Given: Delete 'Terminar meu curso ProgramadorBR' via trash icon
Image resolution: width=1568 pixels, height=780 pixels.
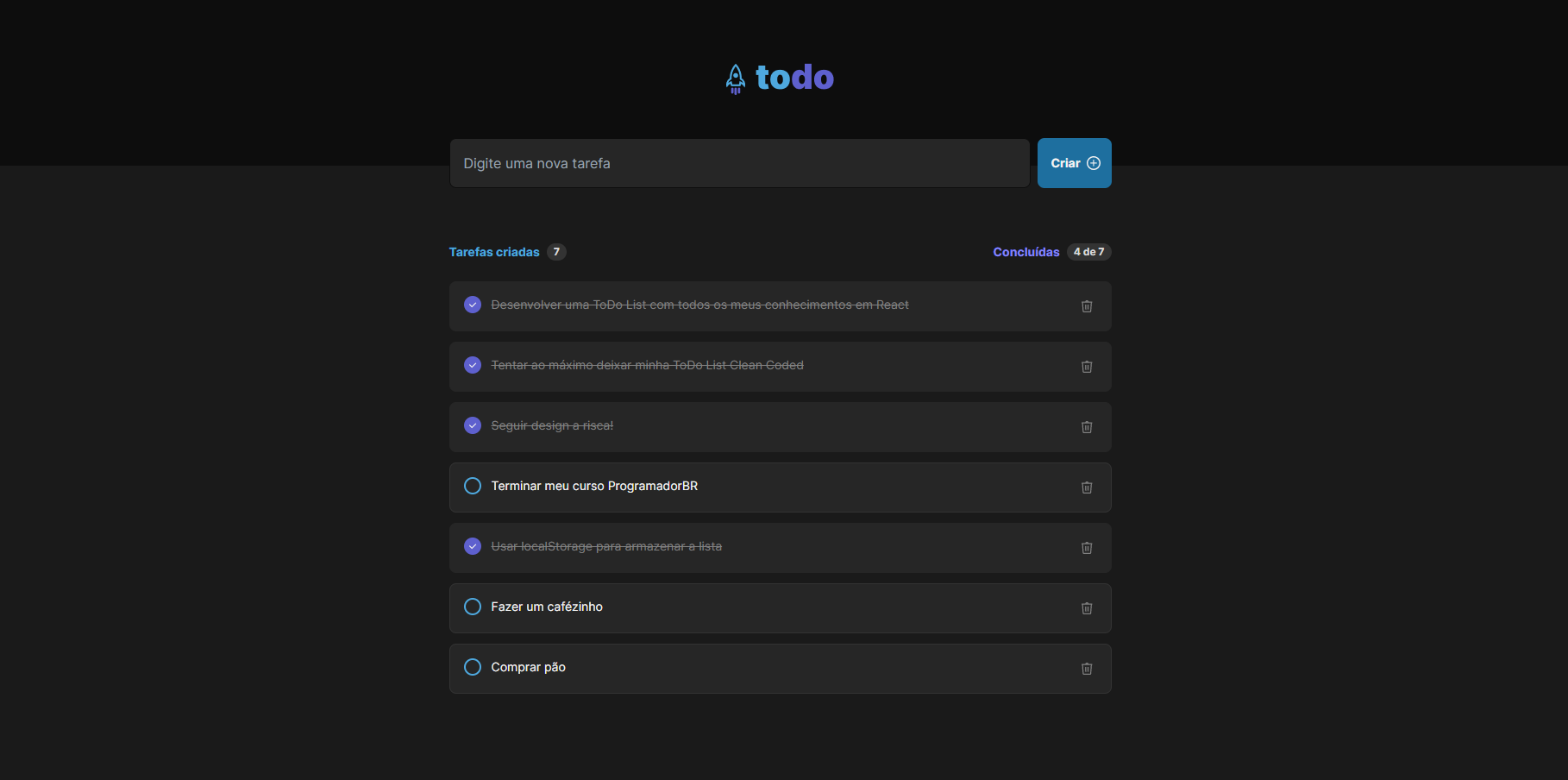Looking at the screenshot, I should [x=1086, y=487].
